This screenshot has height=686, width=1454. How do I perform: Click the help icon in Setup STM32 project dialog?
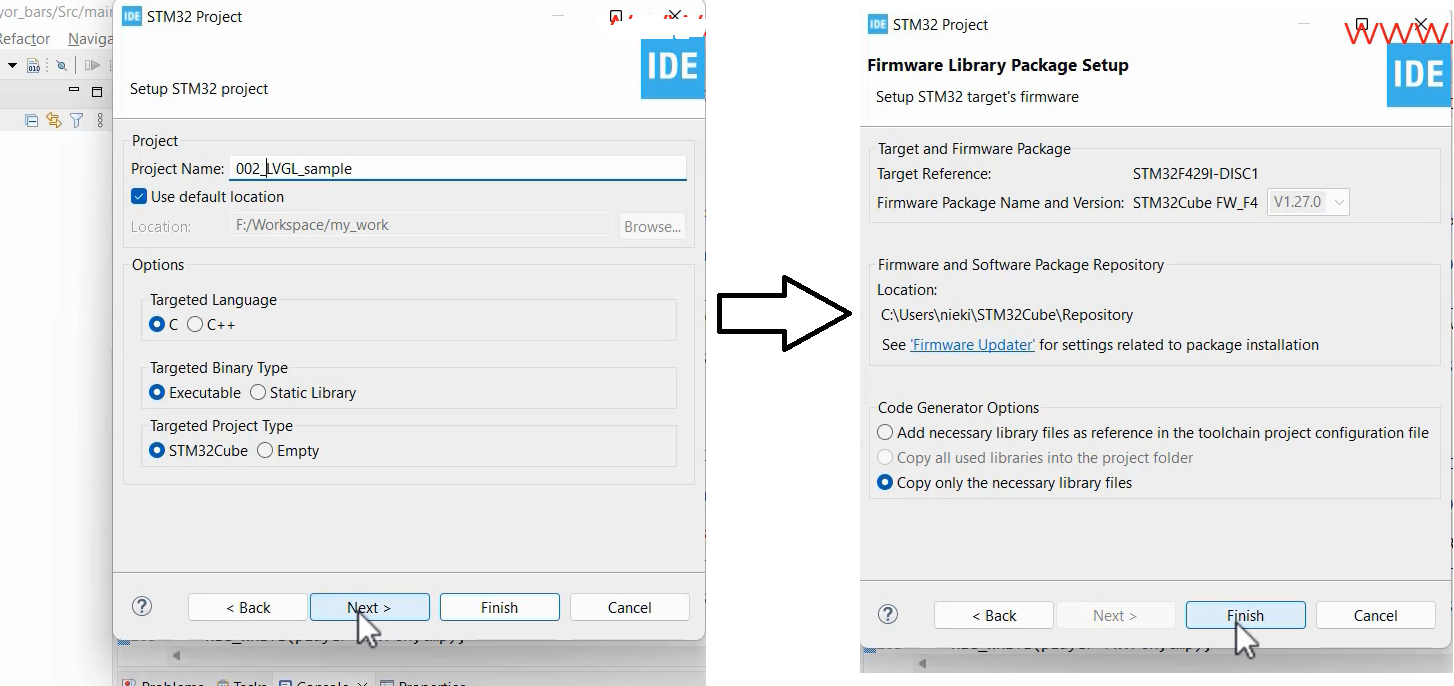[142, 606]
